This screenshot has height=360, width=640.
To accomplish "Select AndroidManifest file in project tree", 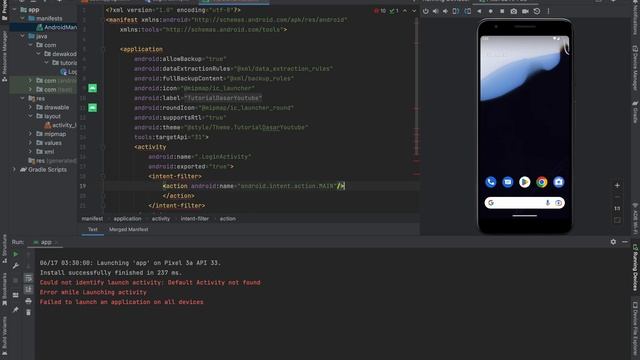I will pyautogui.click(x=56, y=27).
